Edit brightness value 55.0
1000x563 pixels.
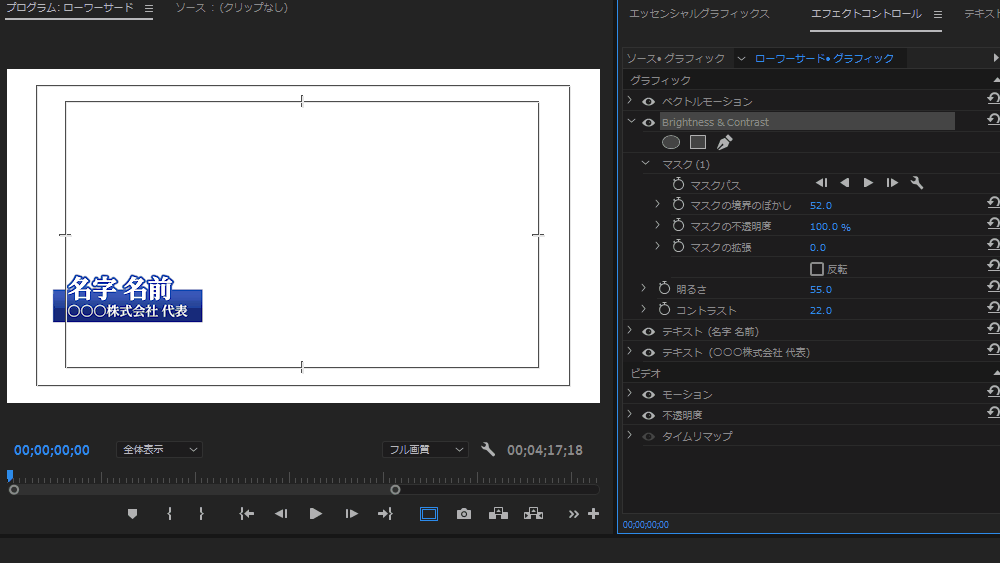tap(821, 289)
